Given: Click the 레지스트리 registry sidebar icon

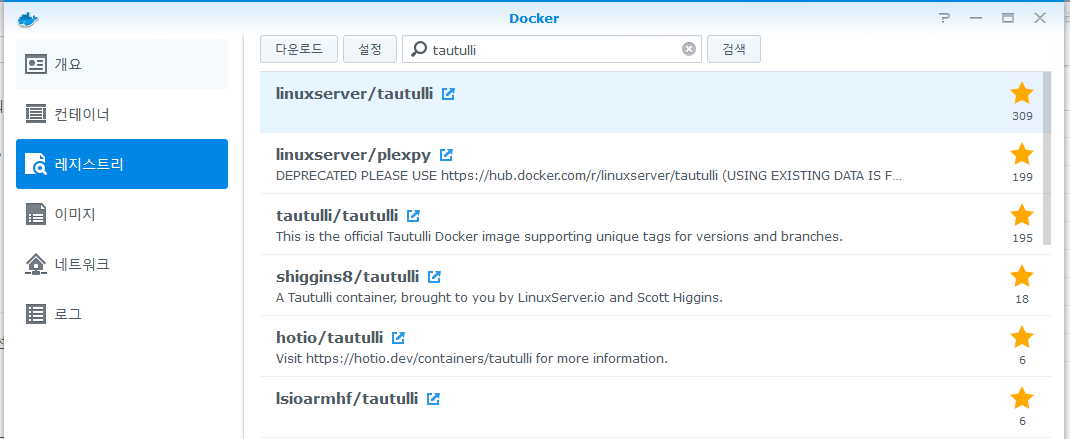Looking at the screenshot, I should pos(35,165).
